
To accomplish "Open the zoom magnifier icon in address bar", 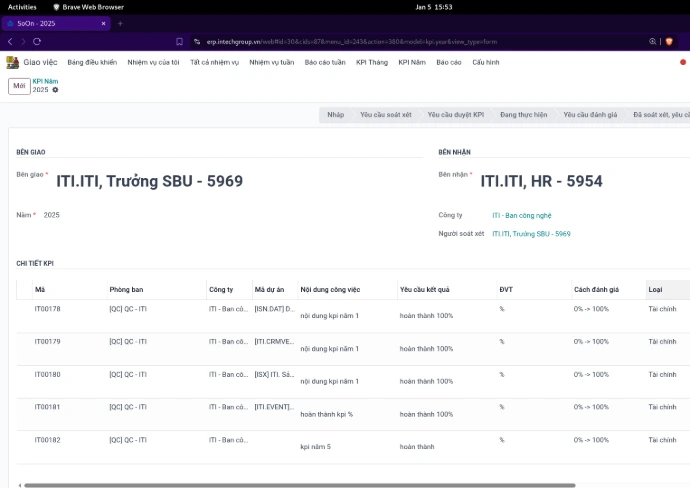I will [653, 42].
